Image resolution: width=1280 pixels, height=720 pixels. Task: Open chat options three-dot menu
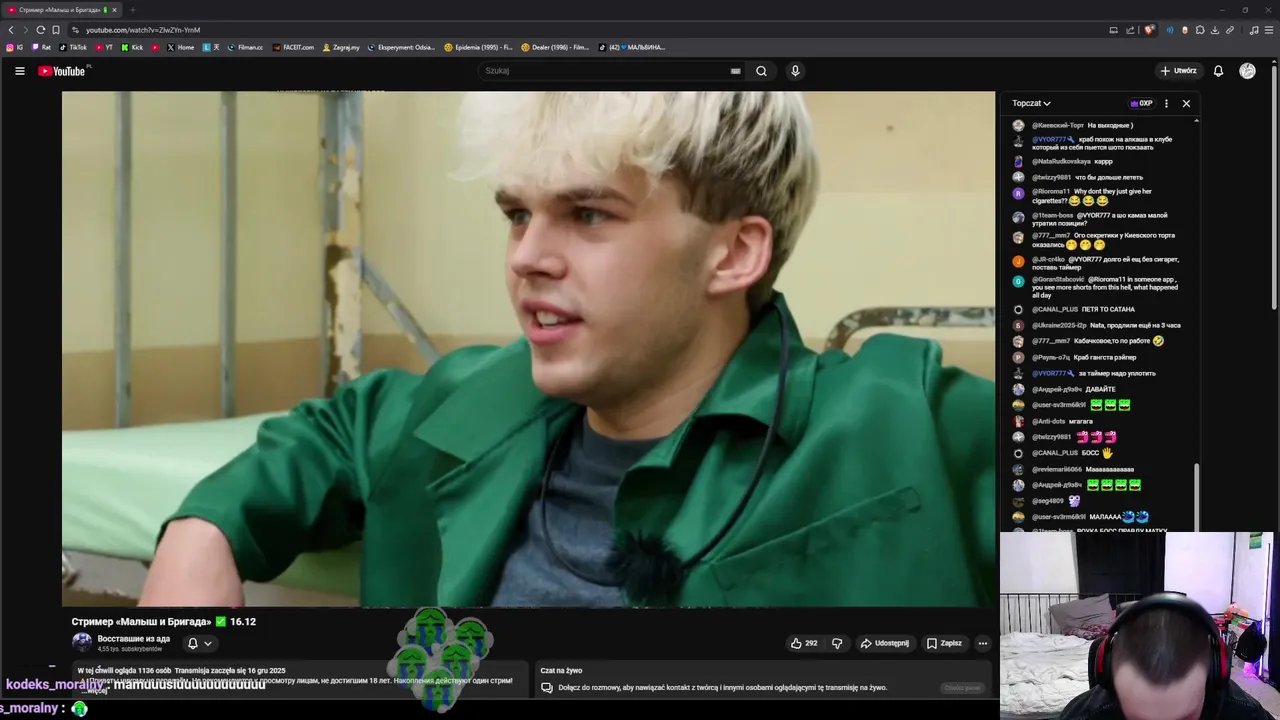(x=1166, y=103)
